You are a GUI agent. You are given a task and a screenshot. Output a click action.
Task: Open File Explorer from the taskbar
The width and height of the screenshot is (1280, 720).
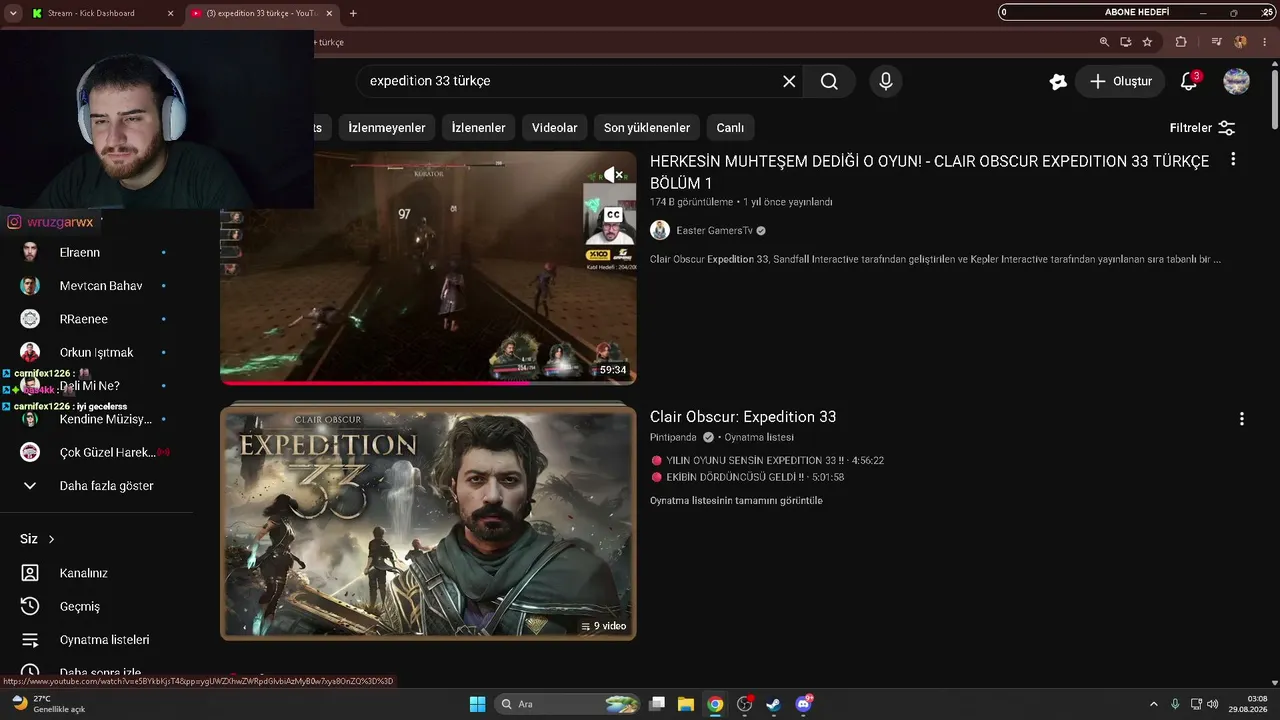pyautogui.click(x=686, y=704)
